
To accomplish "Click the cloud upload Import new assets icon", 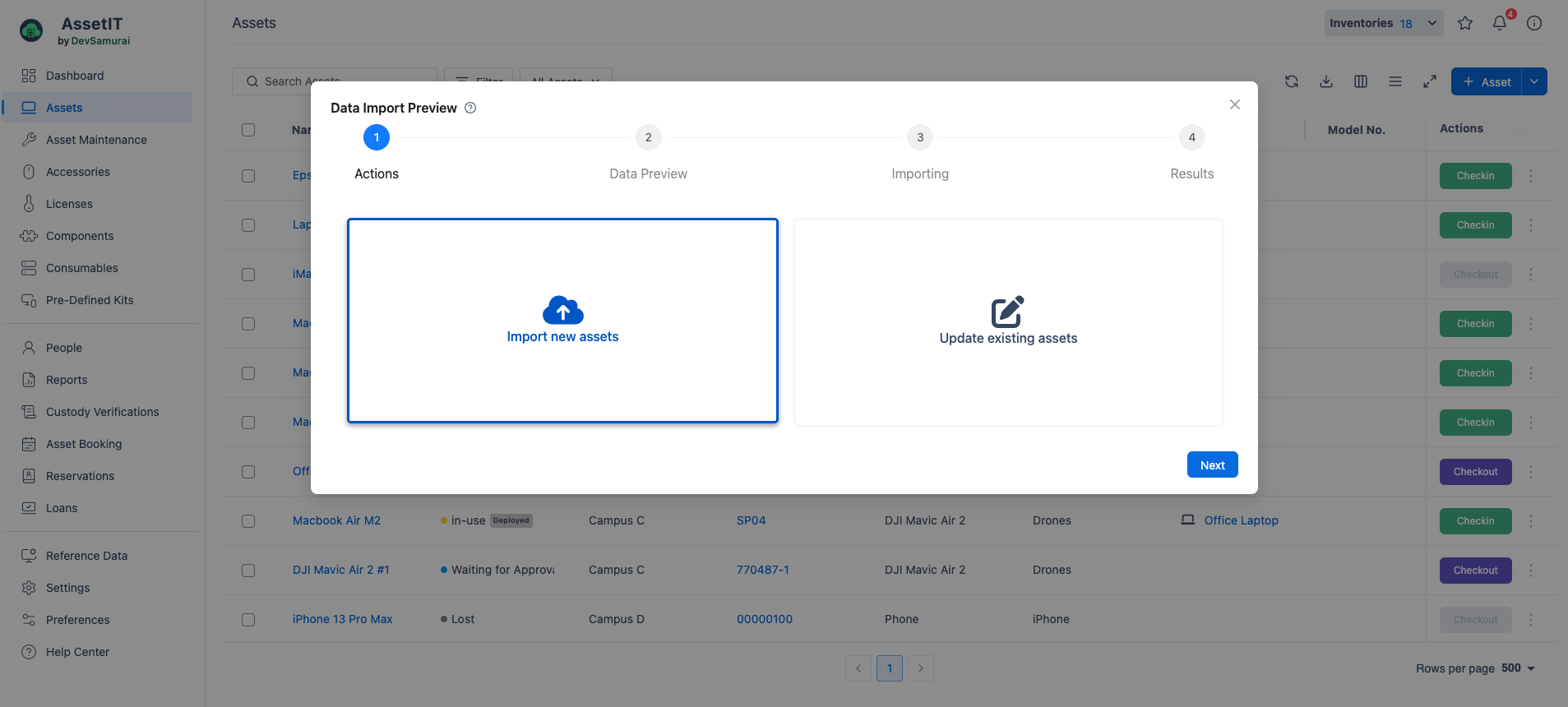I will click(x=562, y=310).
